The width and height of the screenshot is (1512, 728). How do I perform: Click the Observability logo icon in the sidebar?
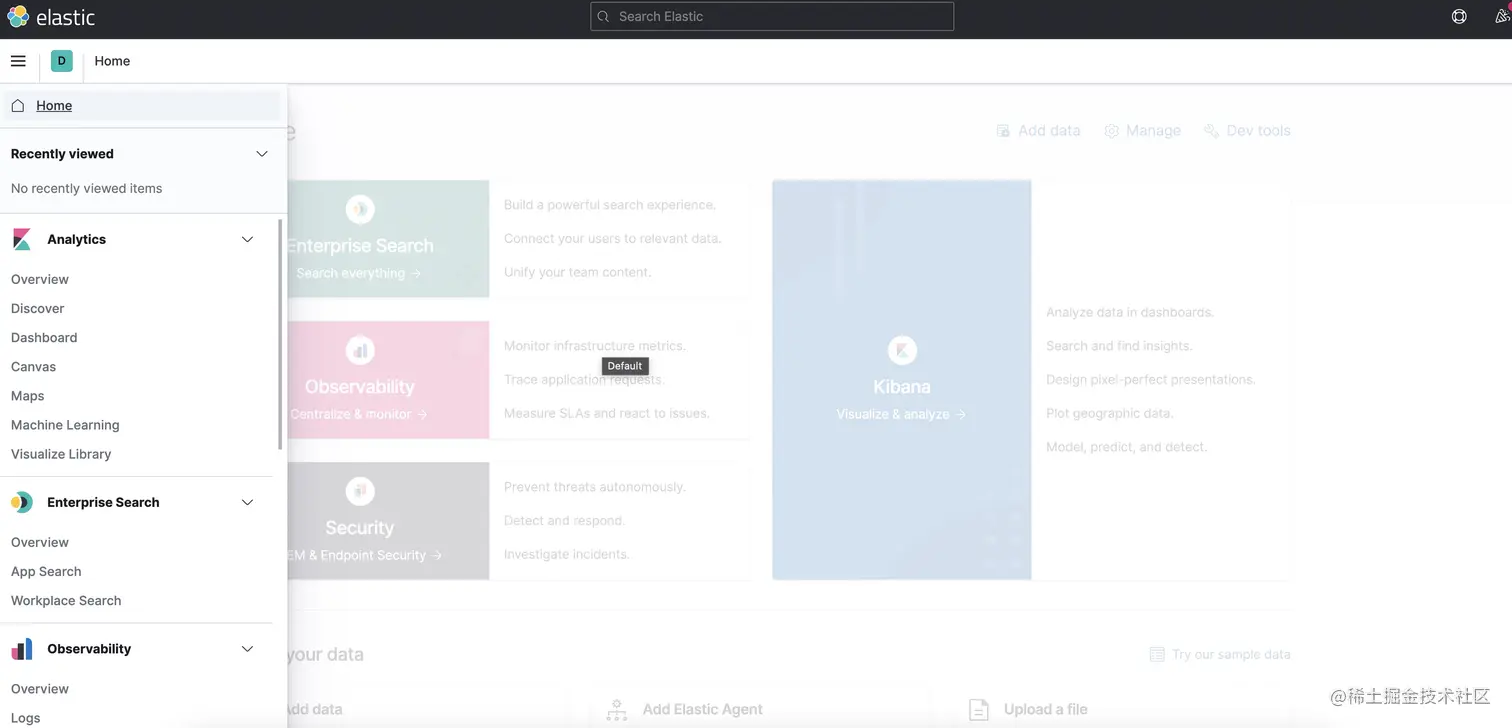pos(22,649)
